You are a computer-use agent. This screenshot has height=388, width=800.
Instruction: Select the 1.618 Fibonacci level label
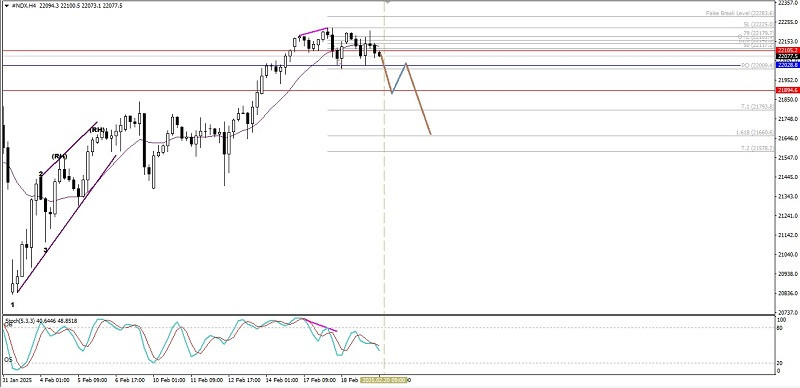755,132
